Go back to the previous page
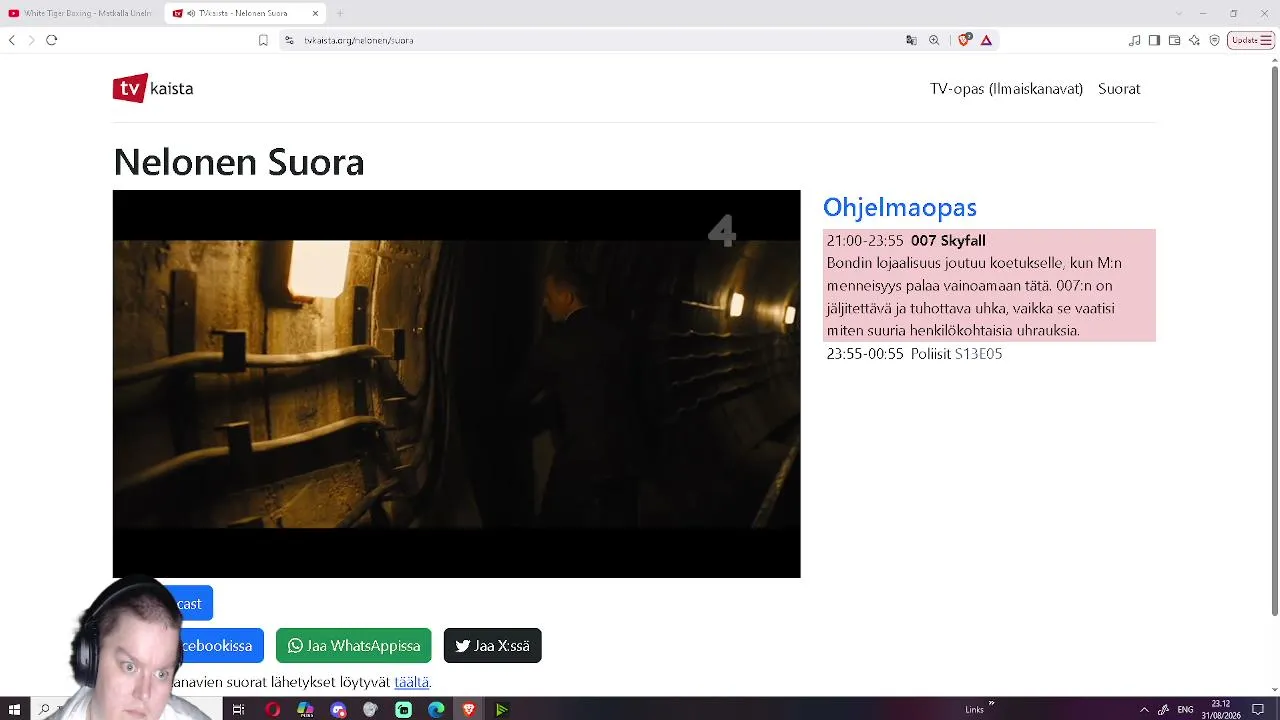The height and width of the screenshot is (720, 1280). pyautogui.click(x=12, y=40)
